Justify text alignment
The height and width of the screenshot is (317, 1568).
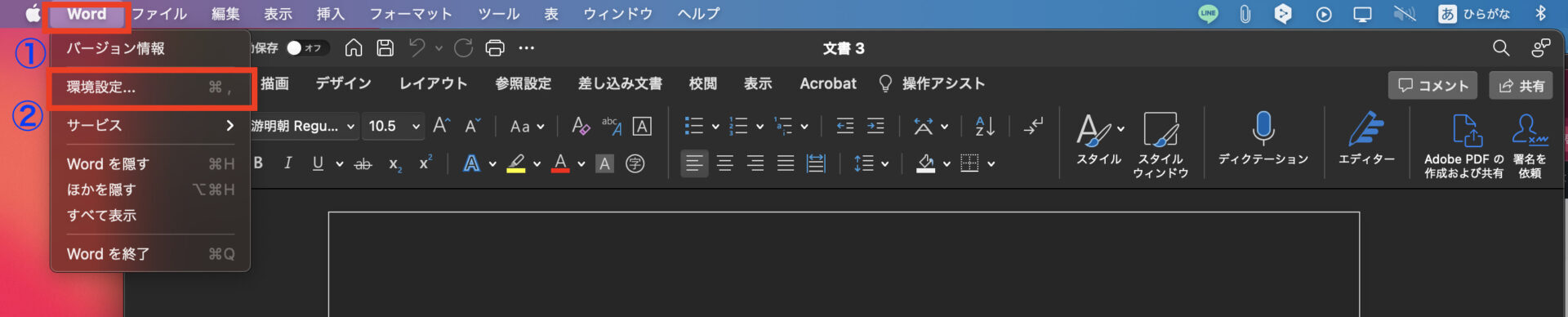coord(786,163)
